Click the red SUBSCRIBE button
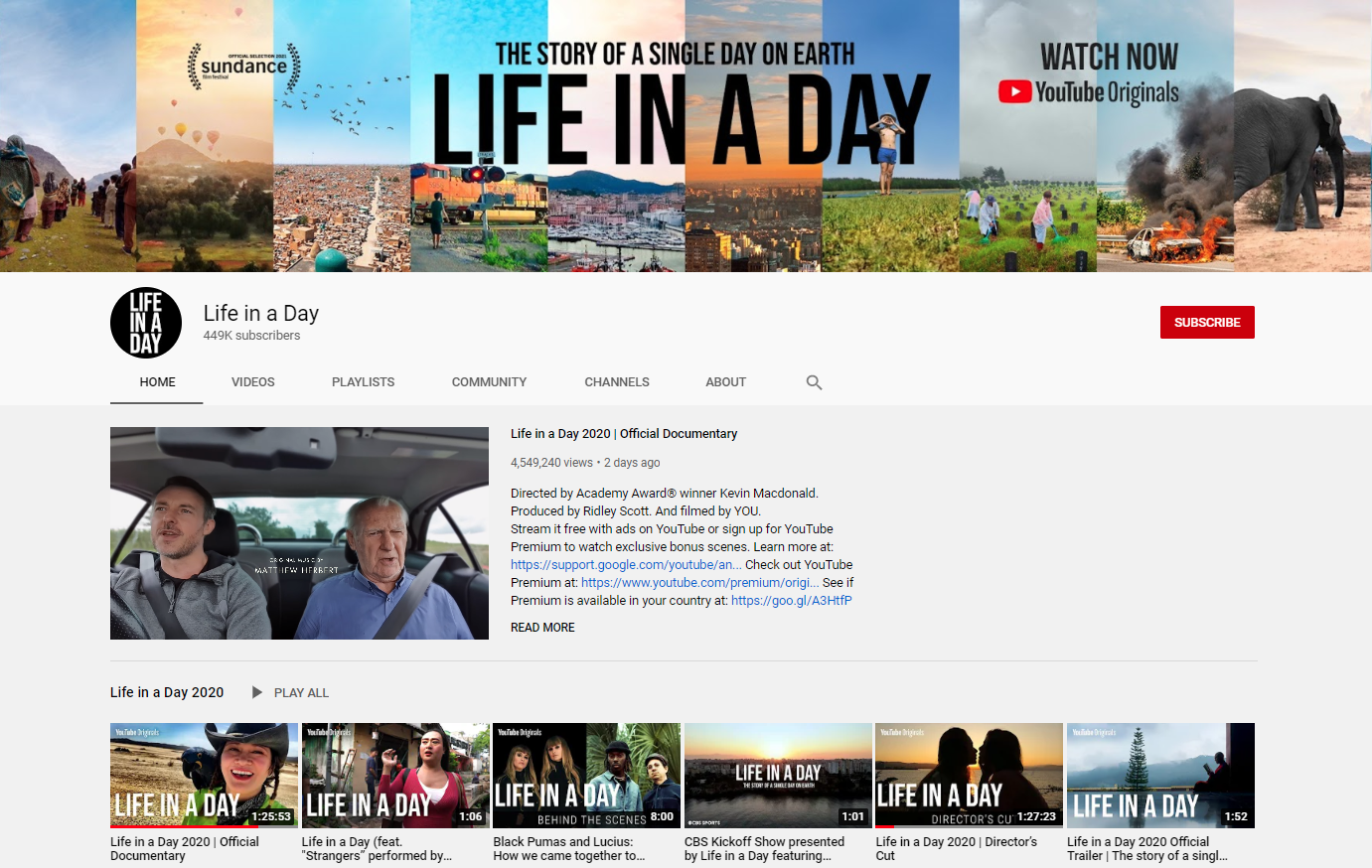The height and width of the screenshot is (868, 1372). (x=1207, y=323)
